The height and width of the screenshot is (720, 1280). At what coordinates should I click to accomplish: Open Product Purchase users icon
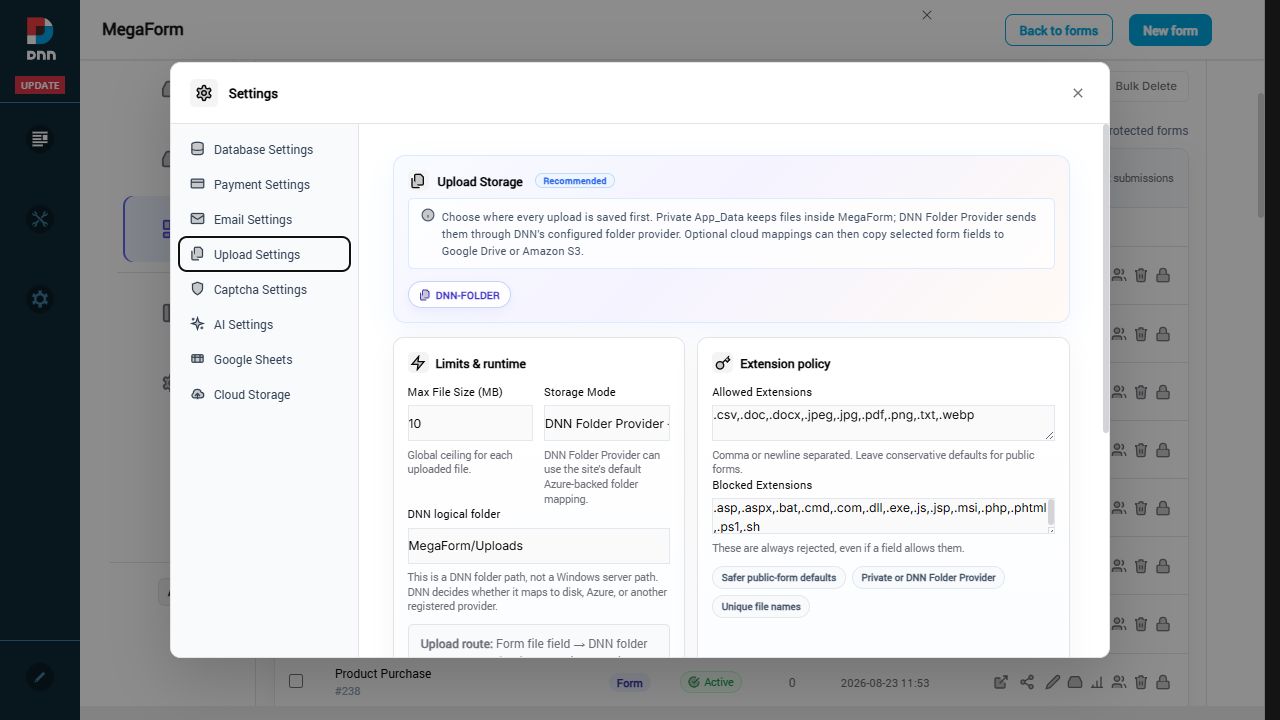1119,683
